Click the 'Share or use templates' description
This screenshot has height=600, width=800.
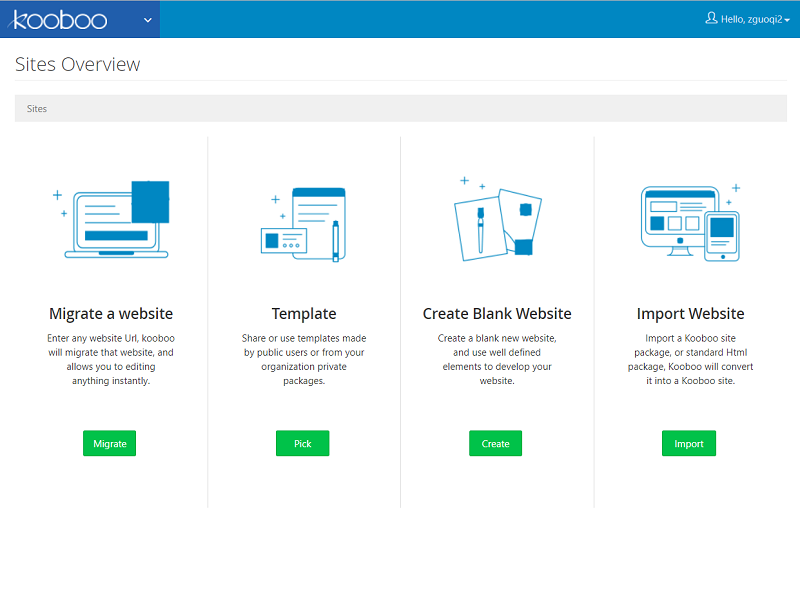coord(304,360)
